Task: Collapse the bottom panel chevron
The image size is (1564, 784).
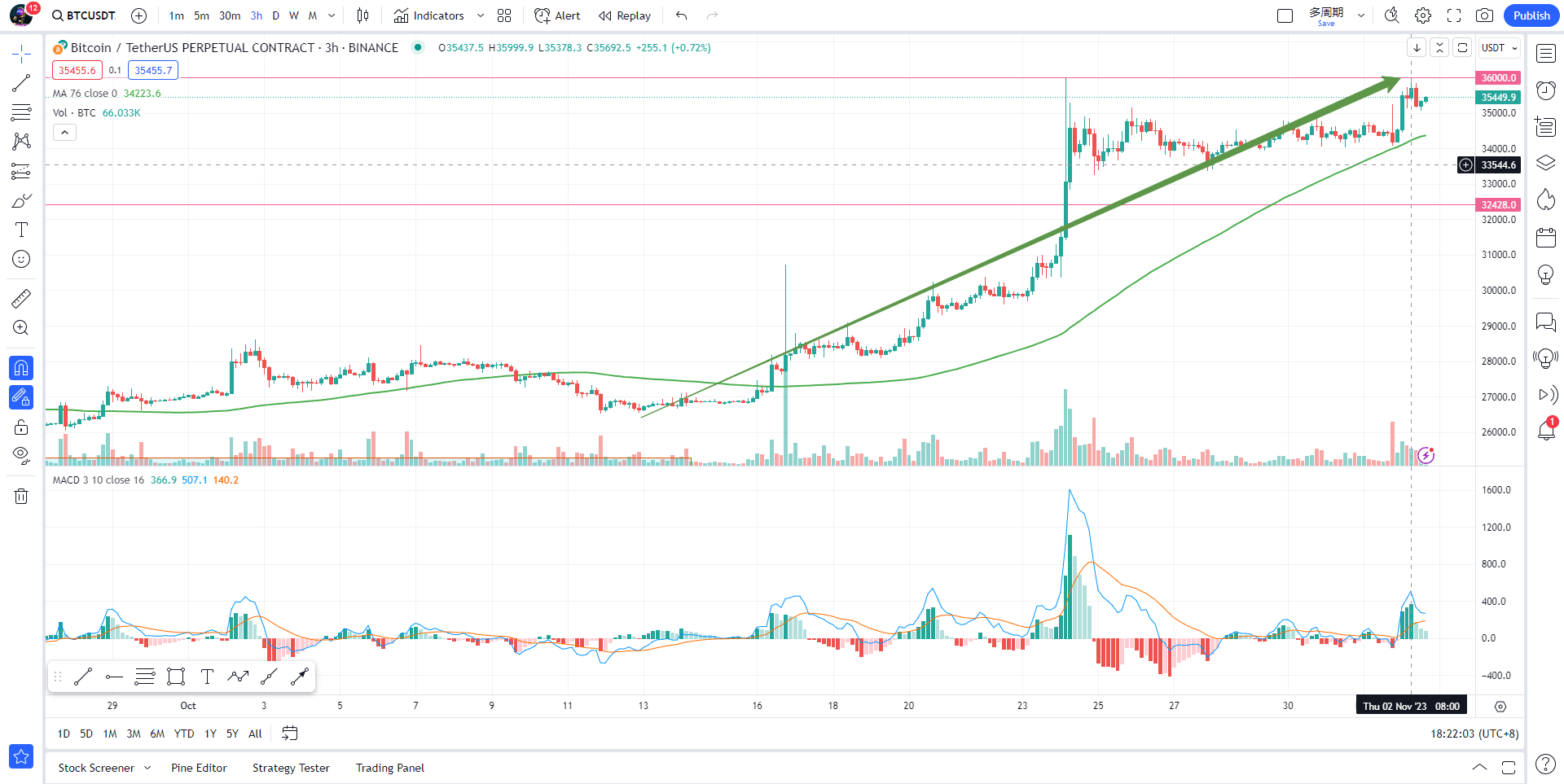Action: point(1479,767)
